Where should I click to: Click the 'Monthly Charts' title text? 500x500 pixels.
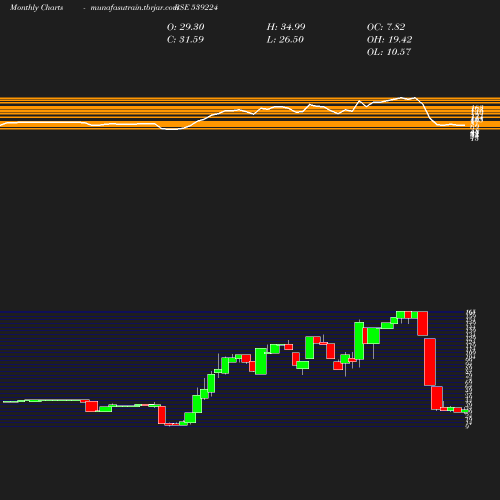pos(37,8)
